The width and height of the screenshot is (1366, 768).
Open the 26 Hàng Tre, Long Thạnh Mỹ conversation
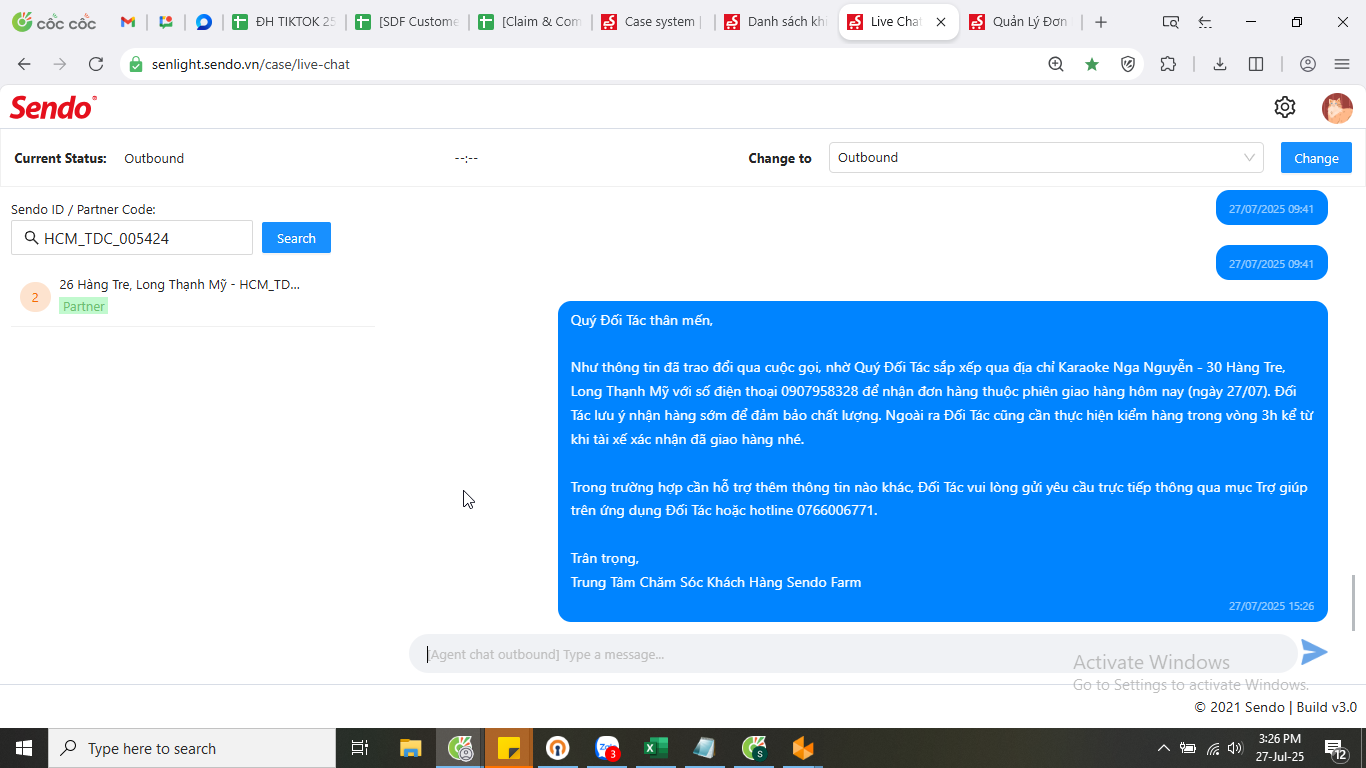193,295
